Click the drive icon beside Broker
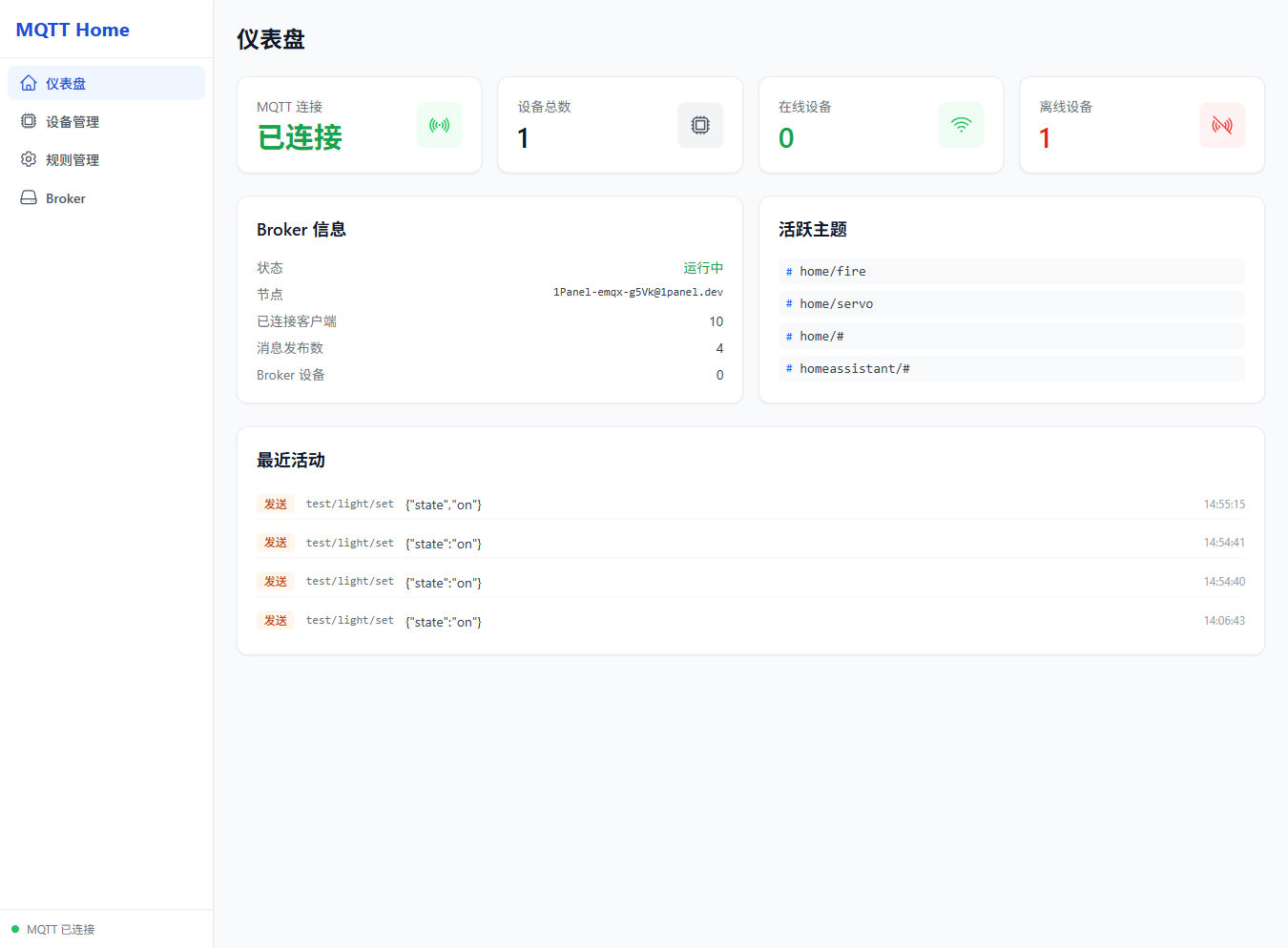Viewport: 1288px width, 948px height. 29,197
